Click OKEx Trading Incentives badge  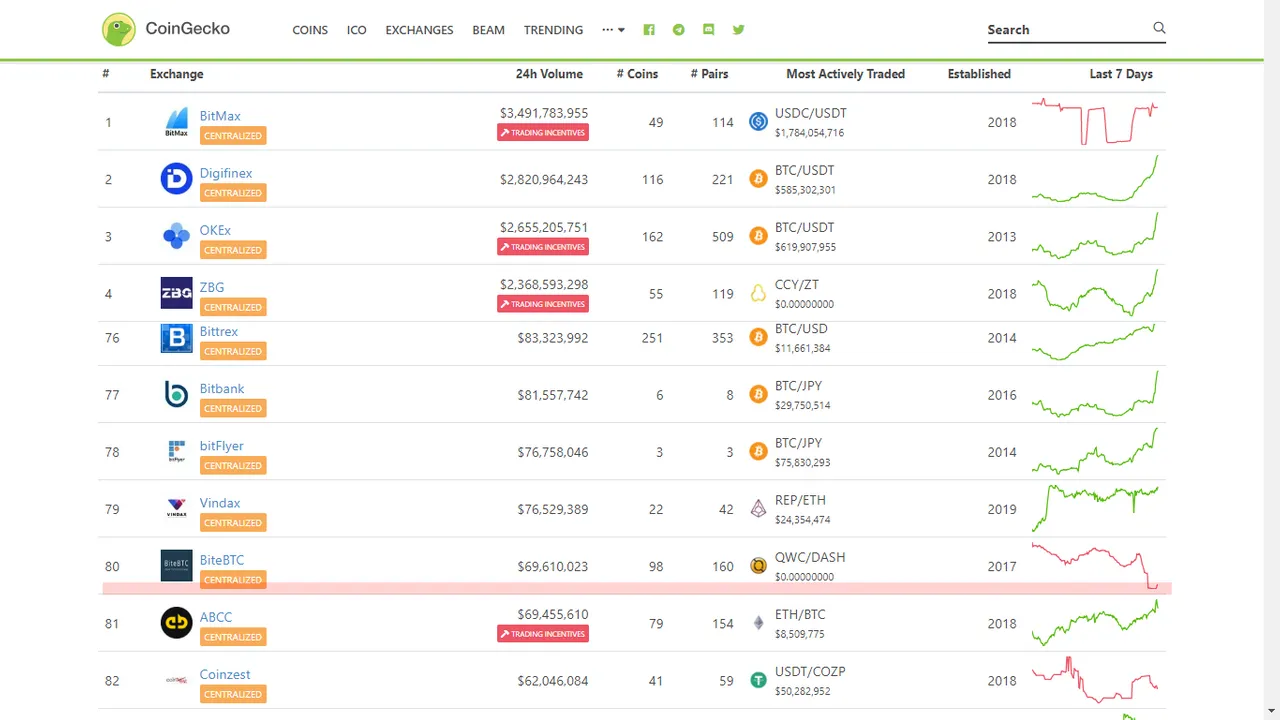pos(543,247)
